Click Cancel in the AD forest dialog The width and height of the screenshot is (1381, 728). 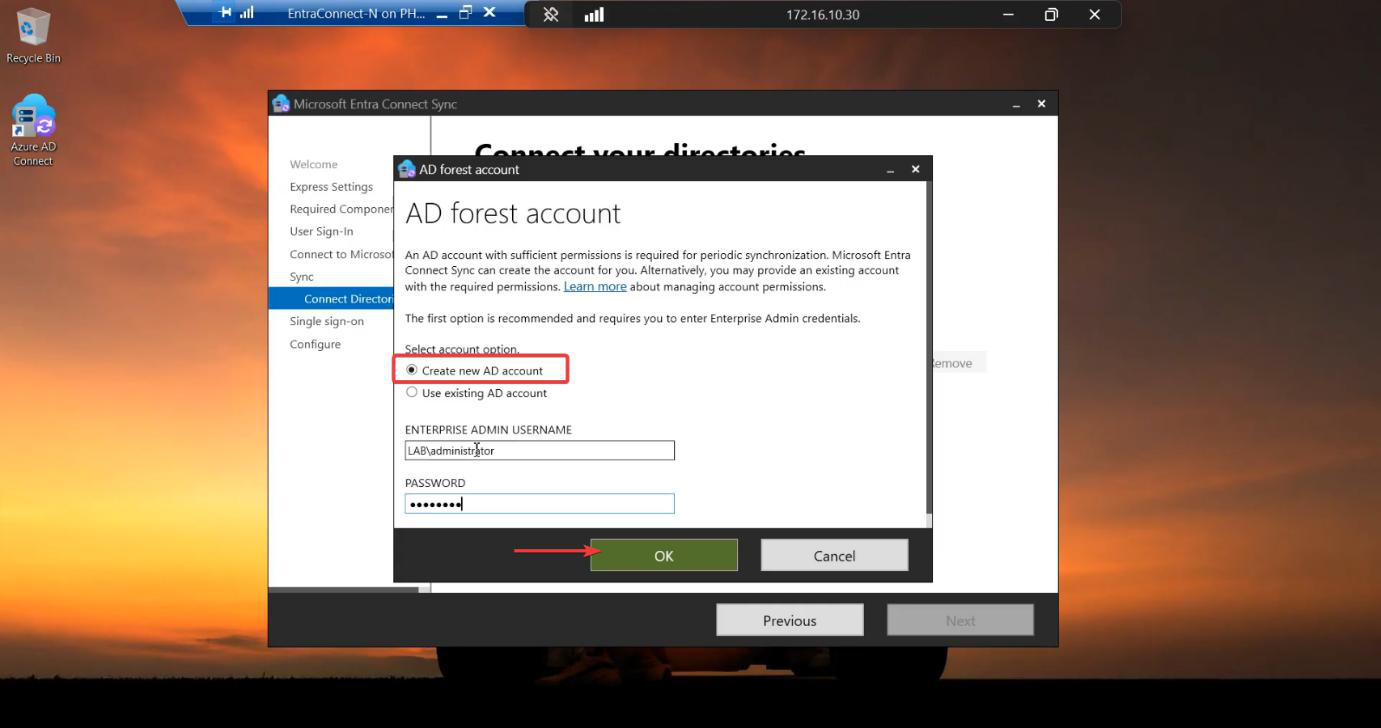(834, 556)
